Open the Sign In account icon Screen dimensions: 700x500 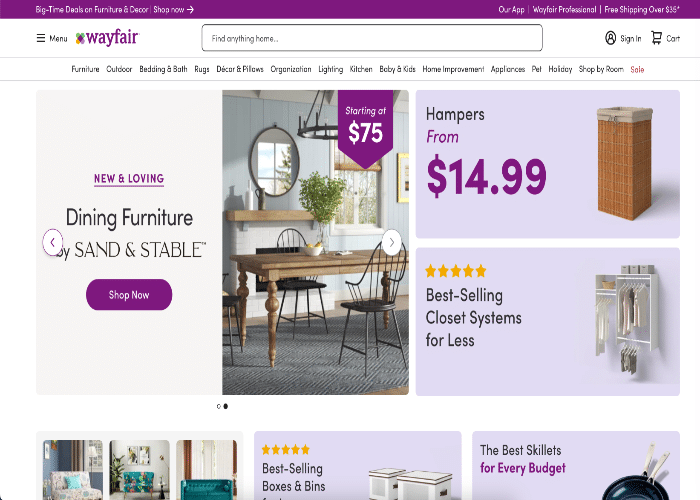(x=610, y=38)
